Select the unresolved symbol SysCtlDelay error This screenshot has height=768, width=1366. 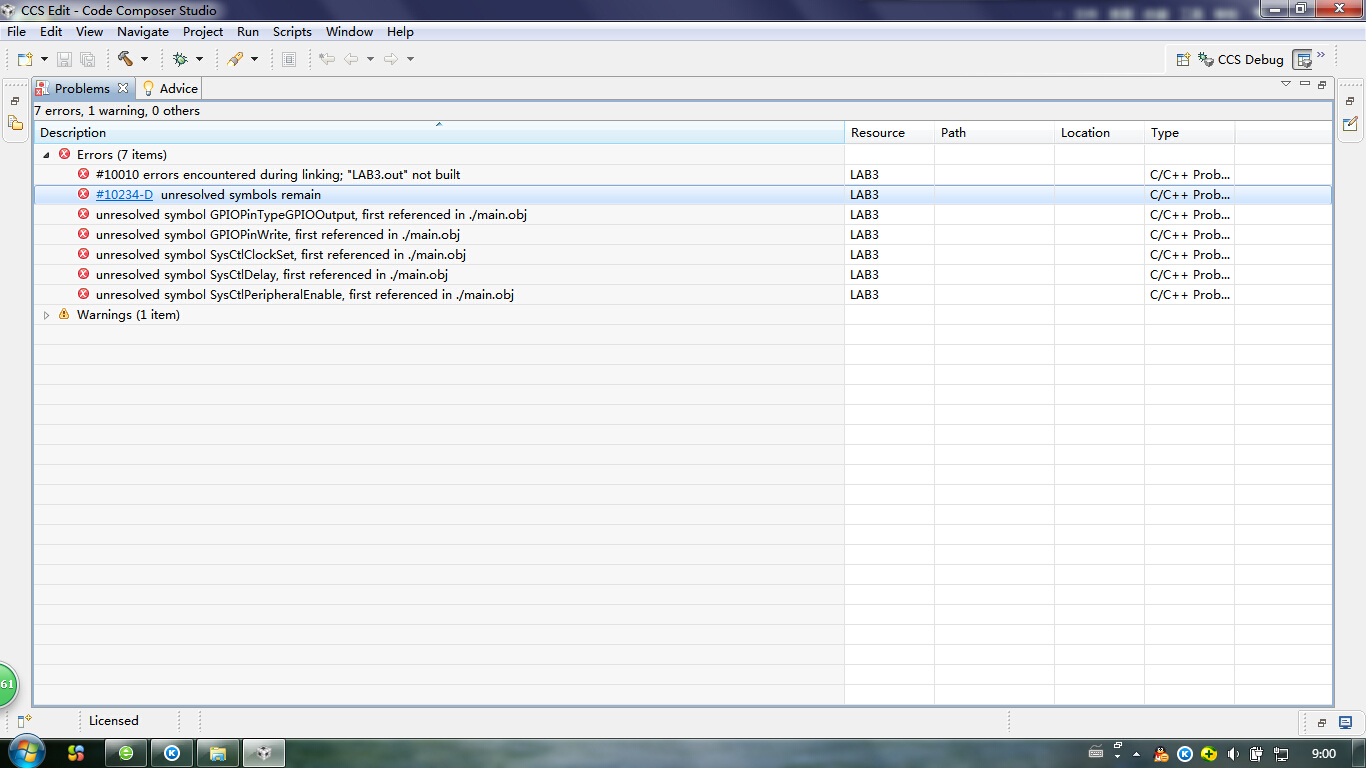(683, 275)
